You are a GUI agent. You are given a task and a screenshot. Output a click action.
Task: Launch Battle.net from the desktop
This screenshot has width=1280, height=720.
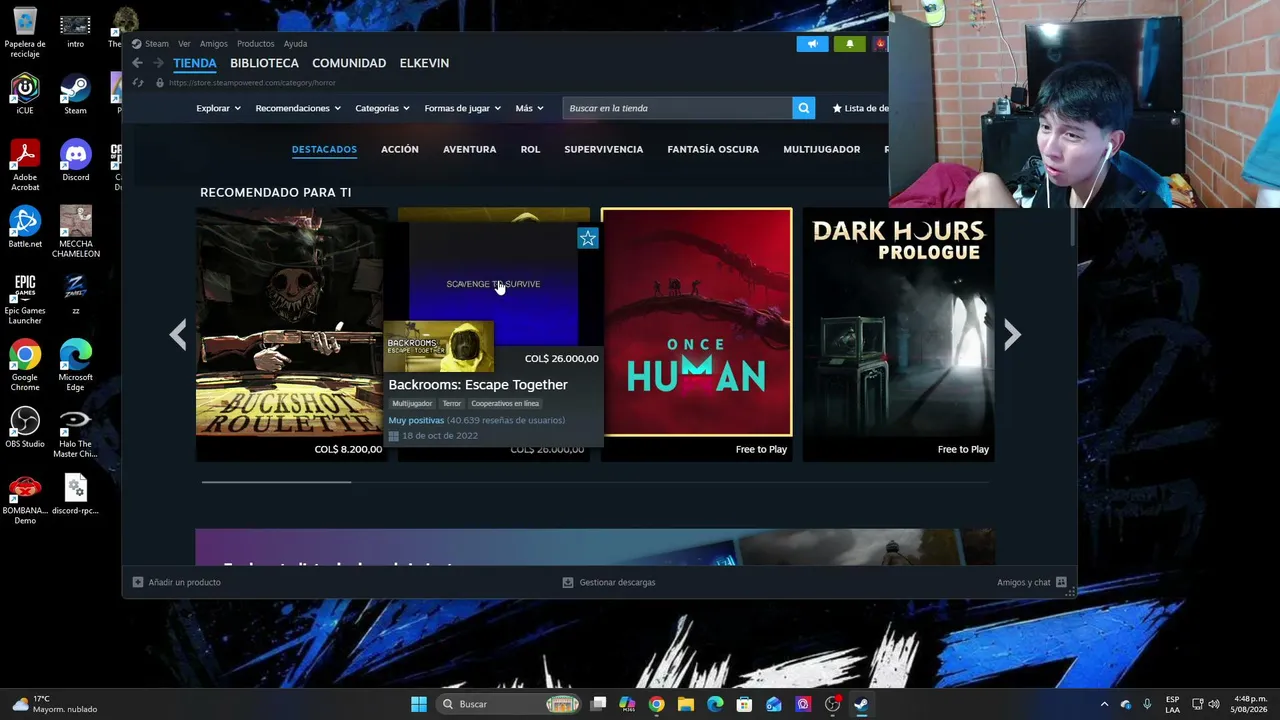click(x=25, y=227)
